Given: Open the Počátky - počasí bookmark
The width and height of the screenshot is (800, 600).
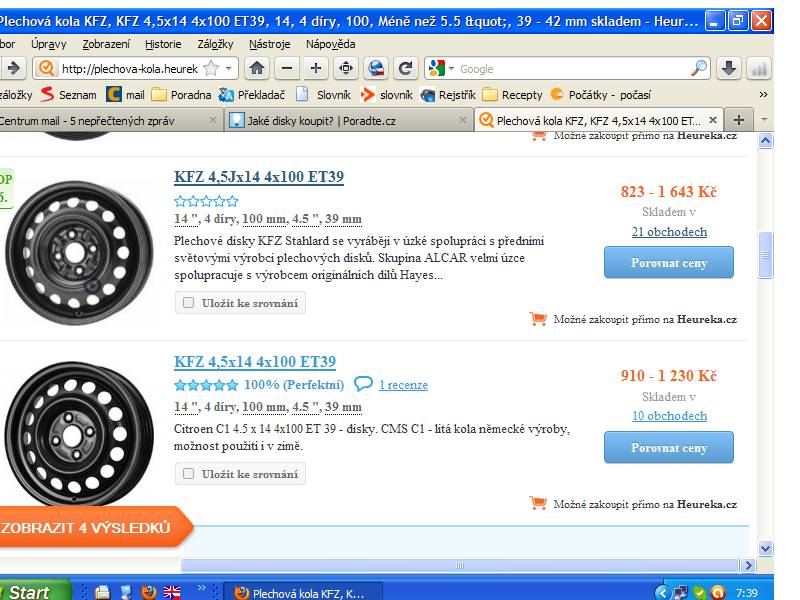Looking at the screenshot, I should [601, 94].
